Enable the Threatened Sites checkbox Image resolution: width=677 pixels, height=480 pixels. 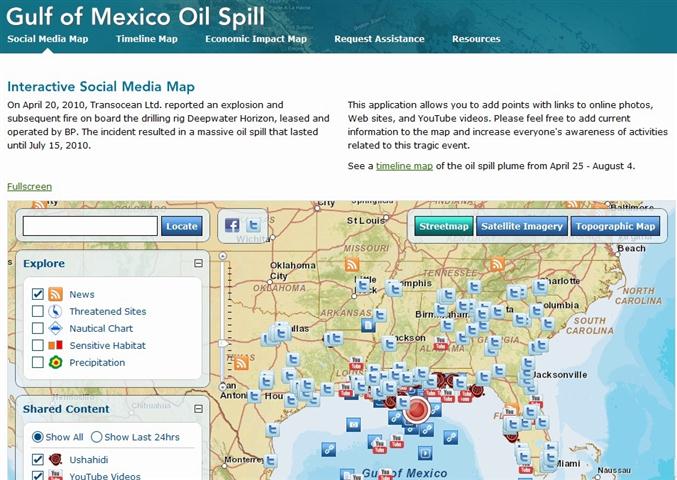[38, 311]
